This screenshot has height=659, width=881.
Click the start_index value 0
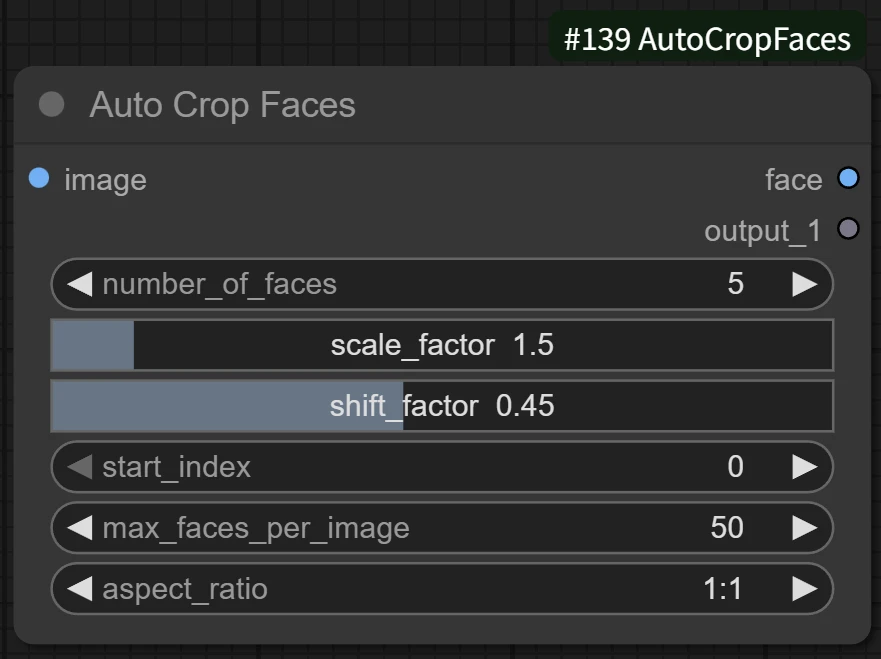[x=735, y=467]
